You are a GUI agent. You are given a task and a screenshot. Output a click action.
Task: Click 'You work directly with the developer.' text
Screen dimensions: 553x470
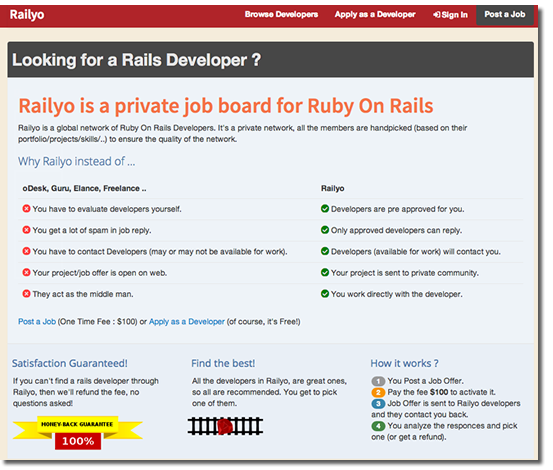[x=397, y=294]
